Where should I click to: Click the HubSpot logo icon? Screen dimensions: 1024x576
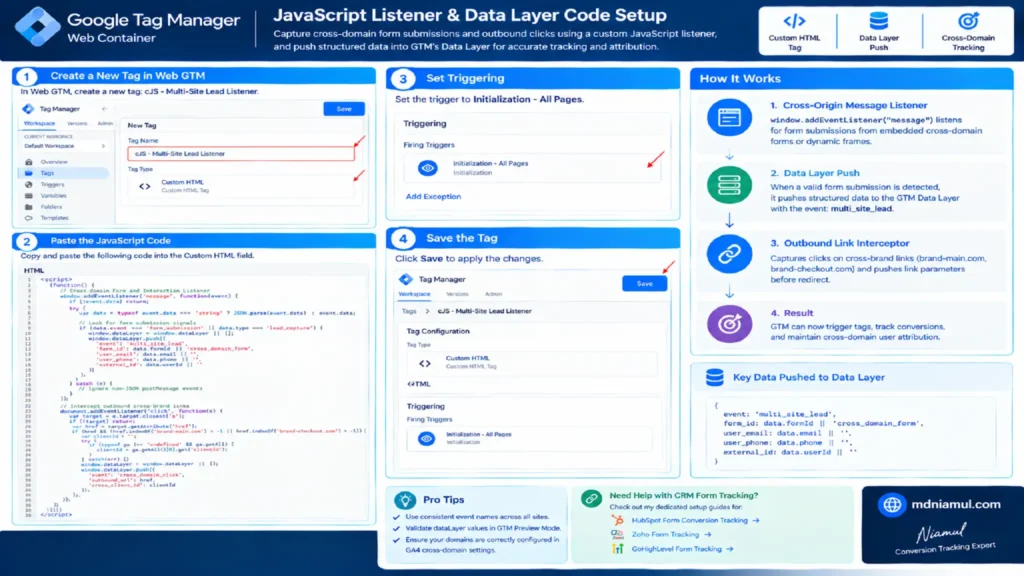[617, 520]
